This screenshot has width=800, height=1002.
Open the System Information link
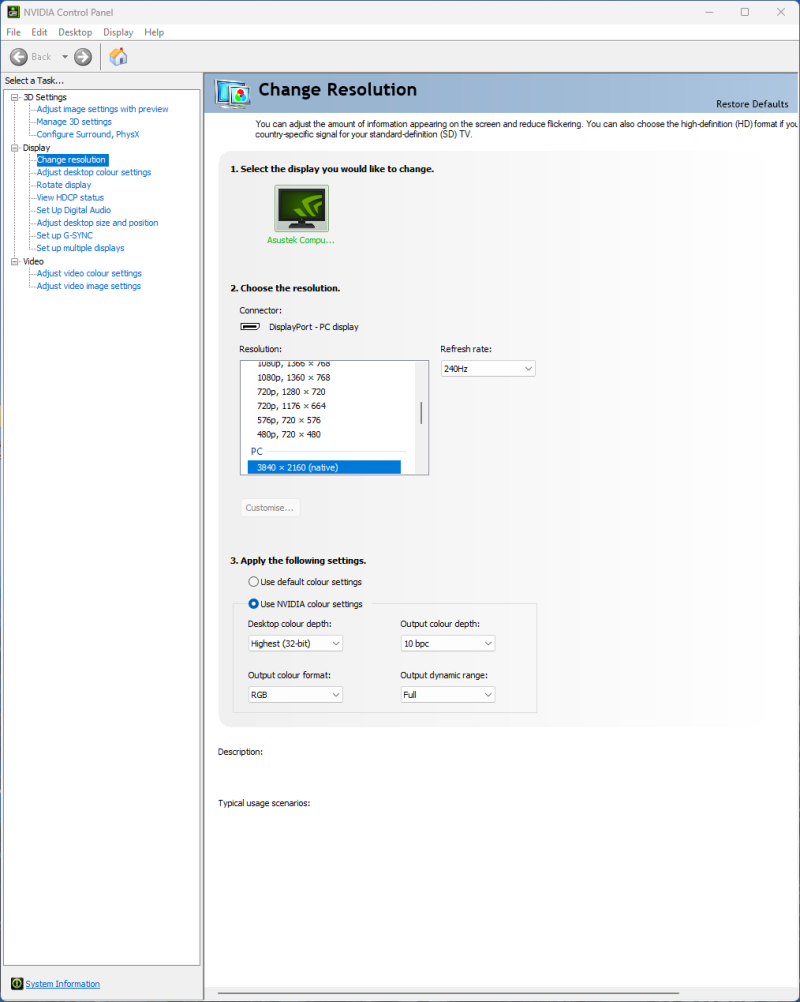point(63,983)
